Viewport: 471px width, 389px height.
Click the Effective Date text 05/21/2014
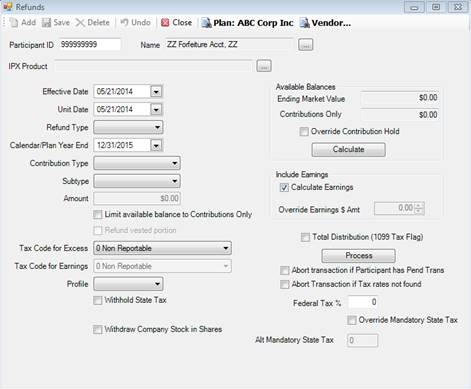point(115,92)
